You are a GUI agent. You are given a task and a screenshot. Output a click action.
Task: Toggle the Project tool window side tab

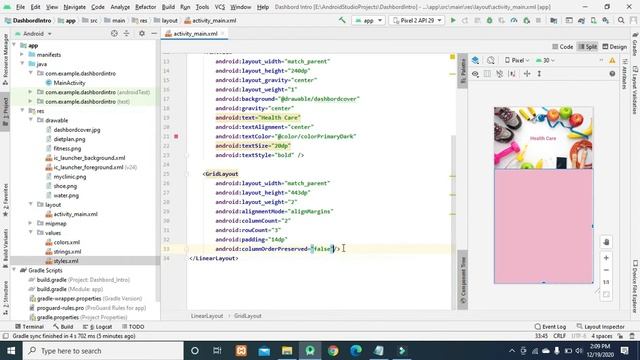coord(5,112)
